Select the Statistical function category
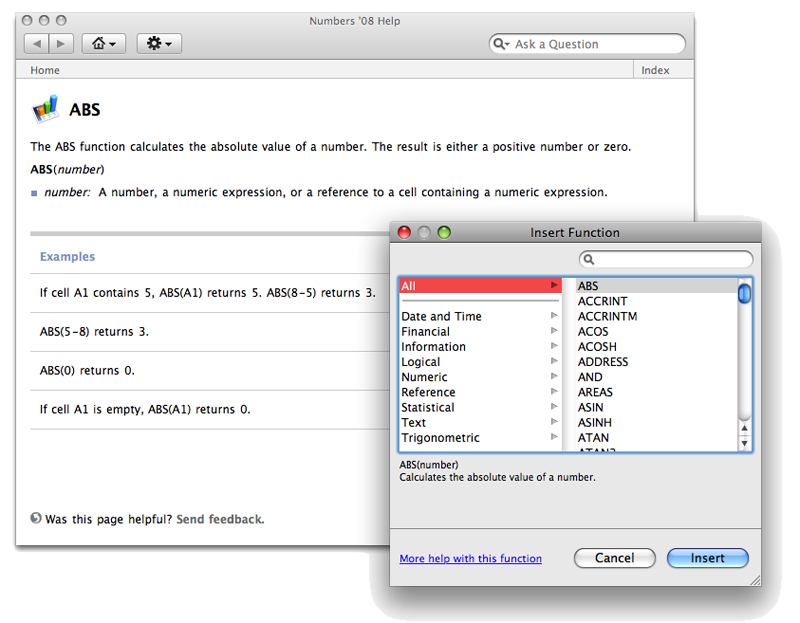 480,408
